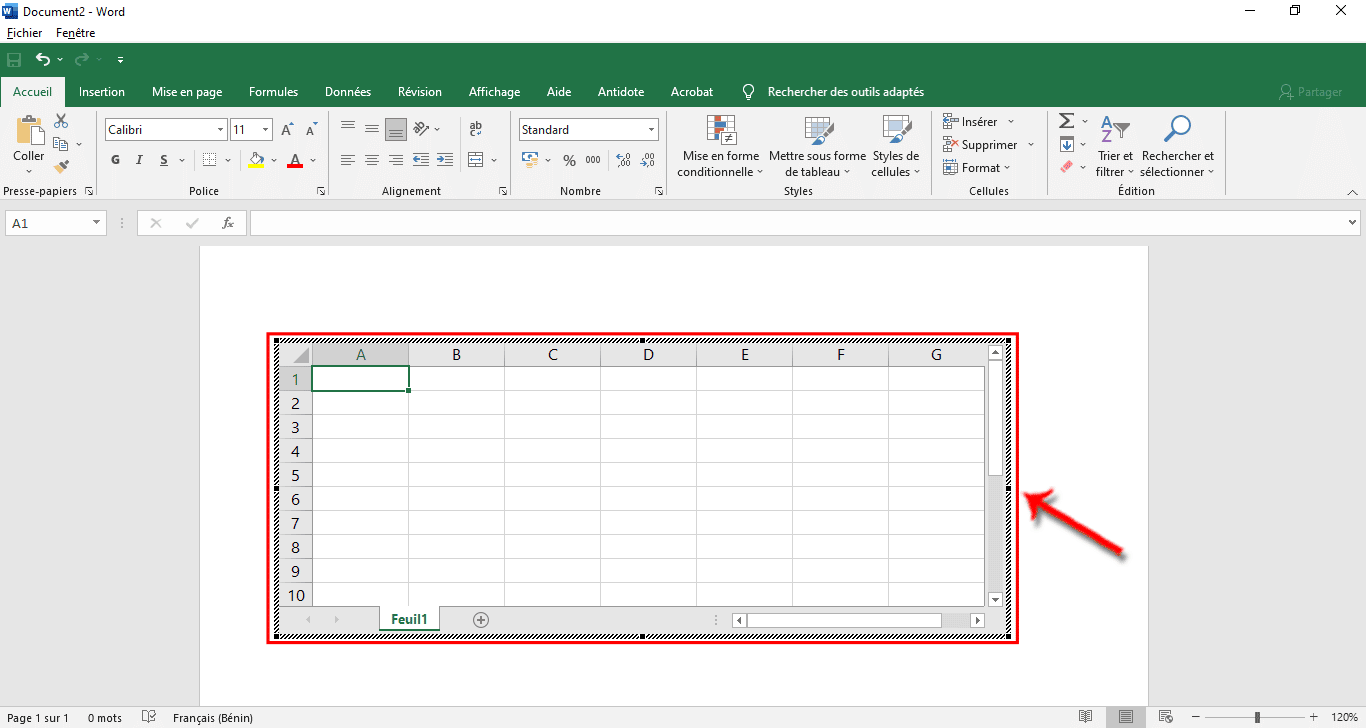Click Rechercher et sélectionner button
The width and height of the screenshot is (1366, 728).
click(1177, 146)
